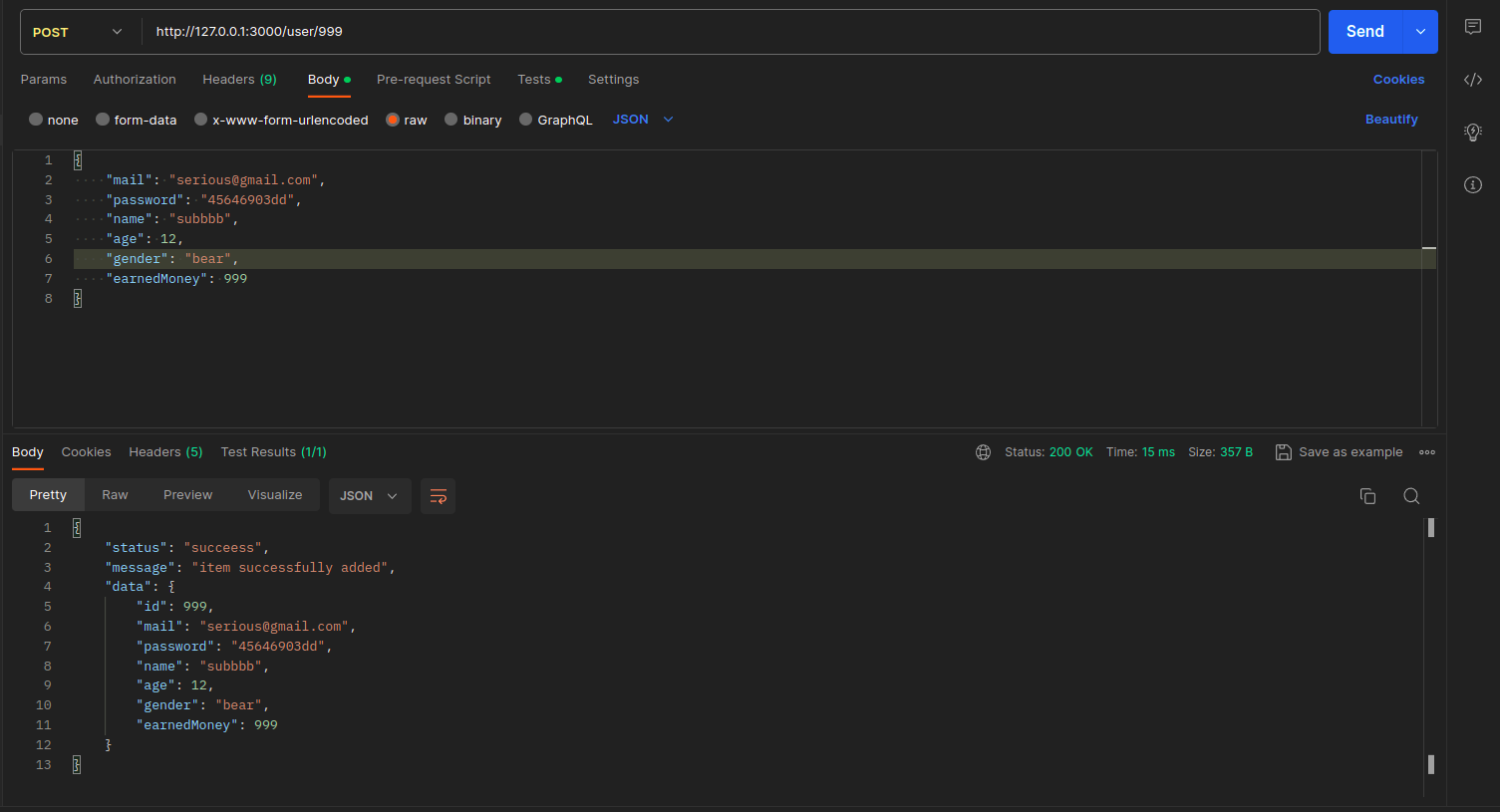Select the form-data radio option
Viewport: 1500px width, 812px height.
point(103,120)
